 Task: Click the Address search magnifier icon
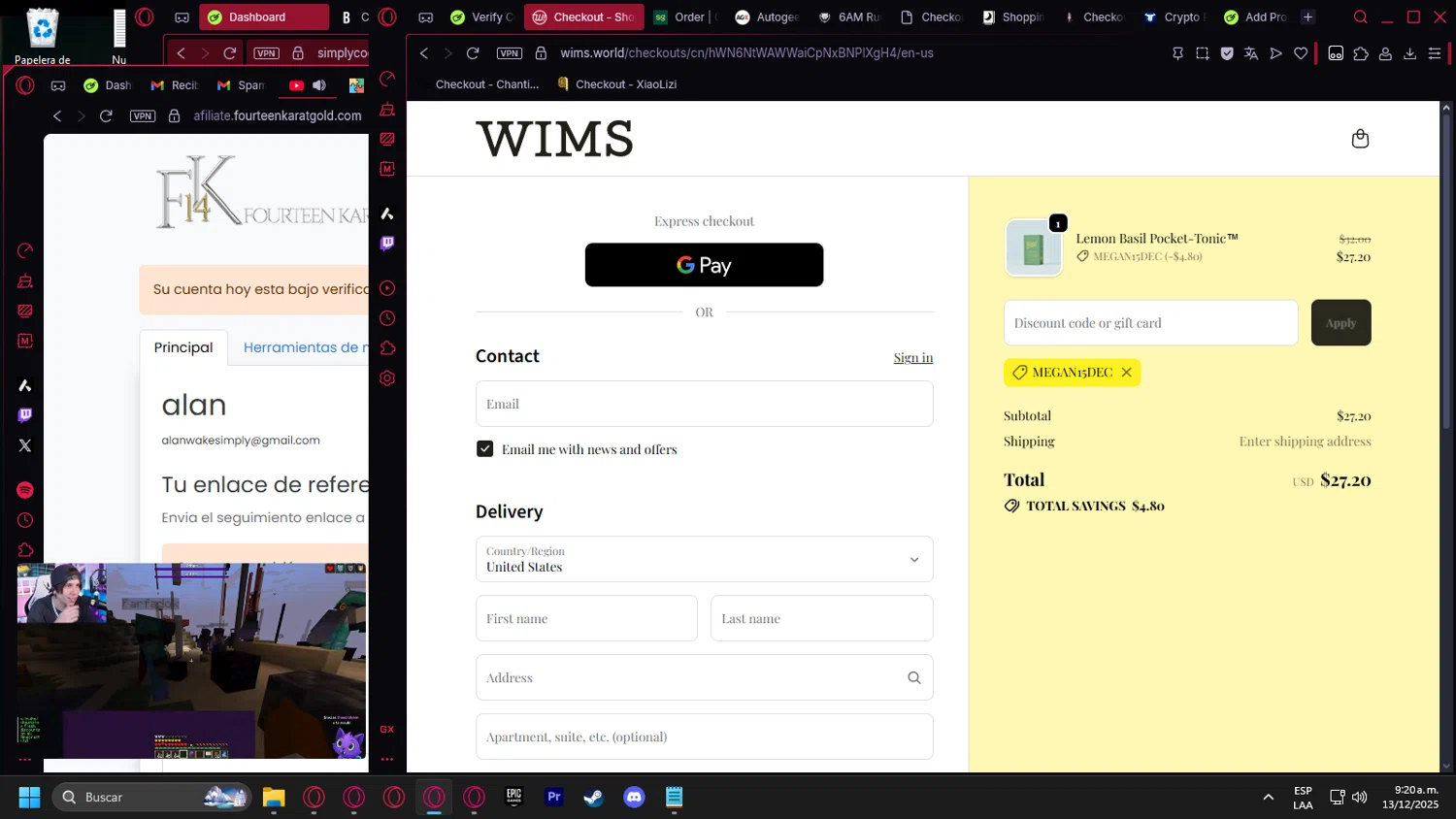pos(913,677)
